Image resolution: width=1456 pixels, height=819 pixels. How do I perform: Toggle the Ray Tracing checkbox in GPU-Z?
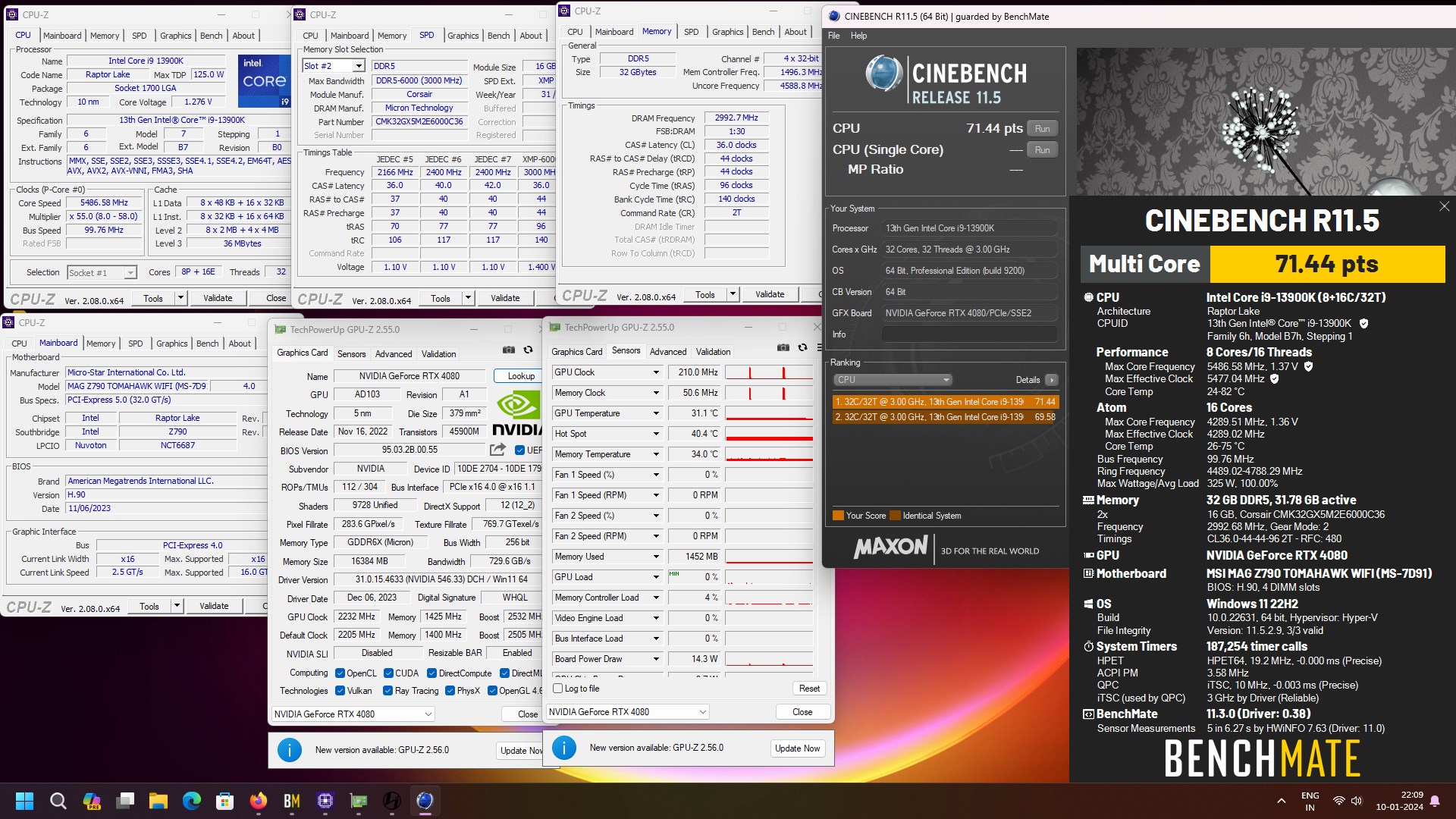(x=388, y=691)
